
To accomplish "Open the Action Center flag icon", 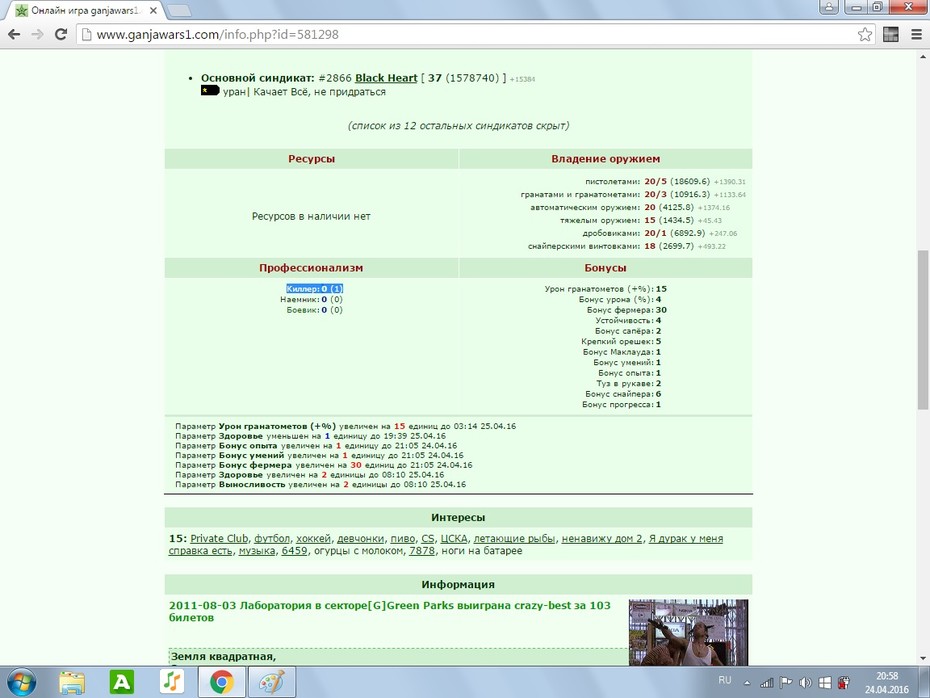I will point(786,683).
